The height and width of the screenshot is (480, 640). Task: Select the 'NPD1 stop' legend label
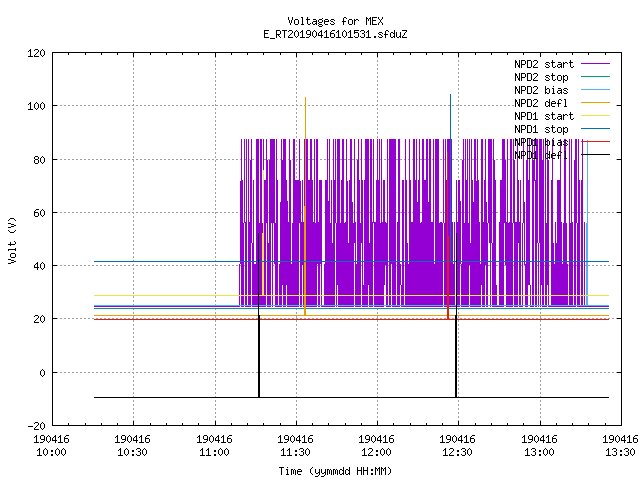pyautogui.click(x=541, y=129)
